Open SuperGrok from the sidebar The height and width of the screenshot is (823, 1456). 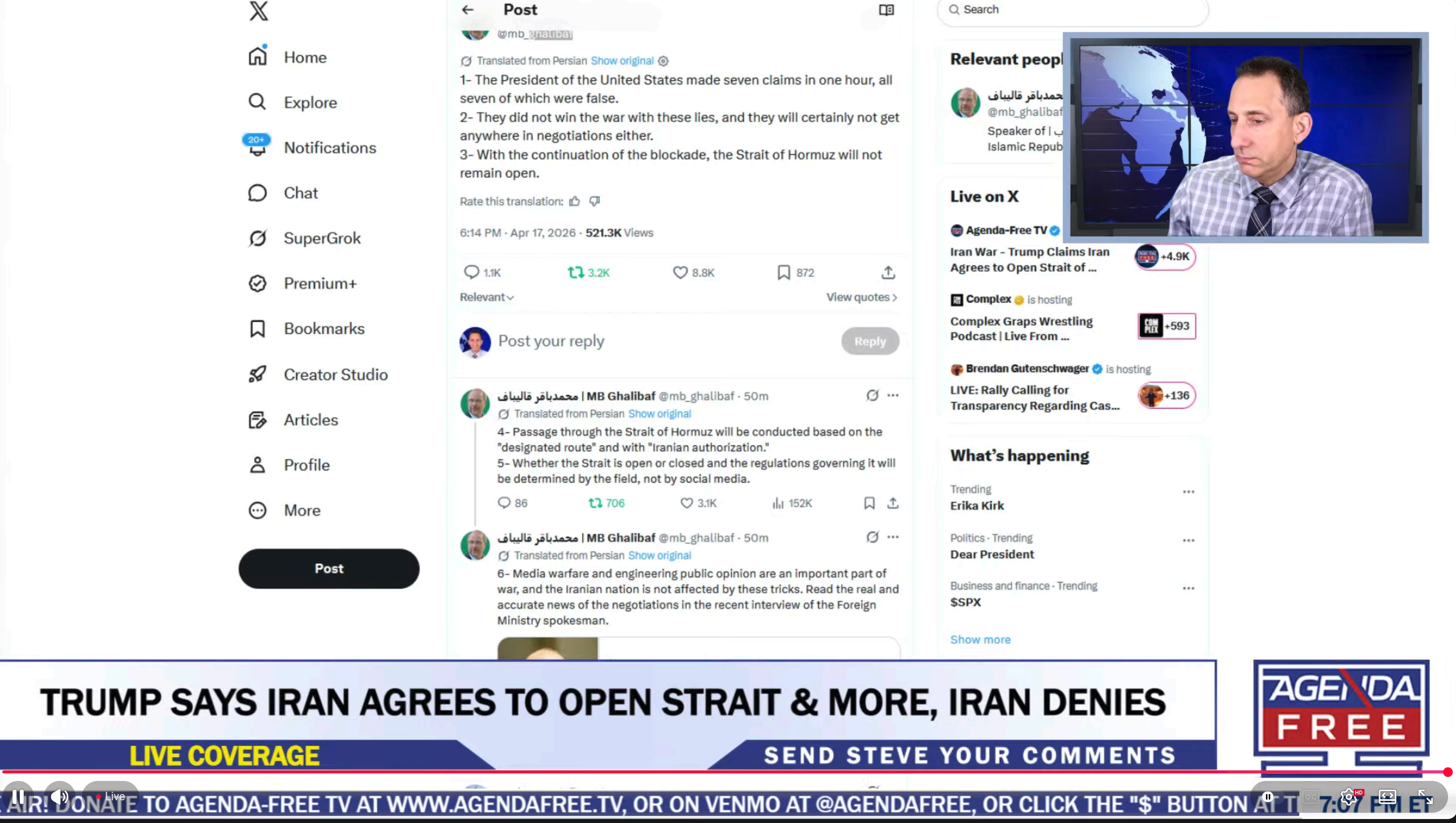click(x=321, y=238)
